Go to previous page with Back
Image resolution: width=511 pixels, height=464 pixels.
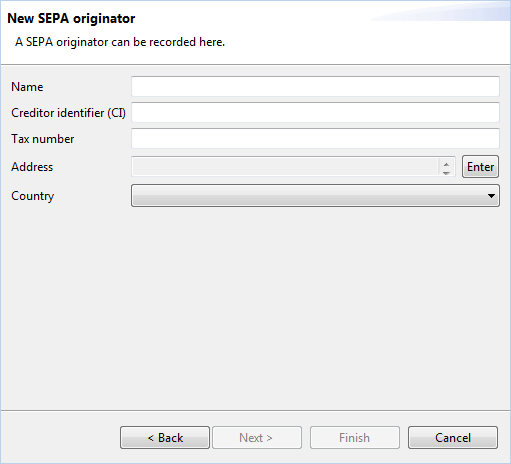pos(165,438)
